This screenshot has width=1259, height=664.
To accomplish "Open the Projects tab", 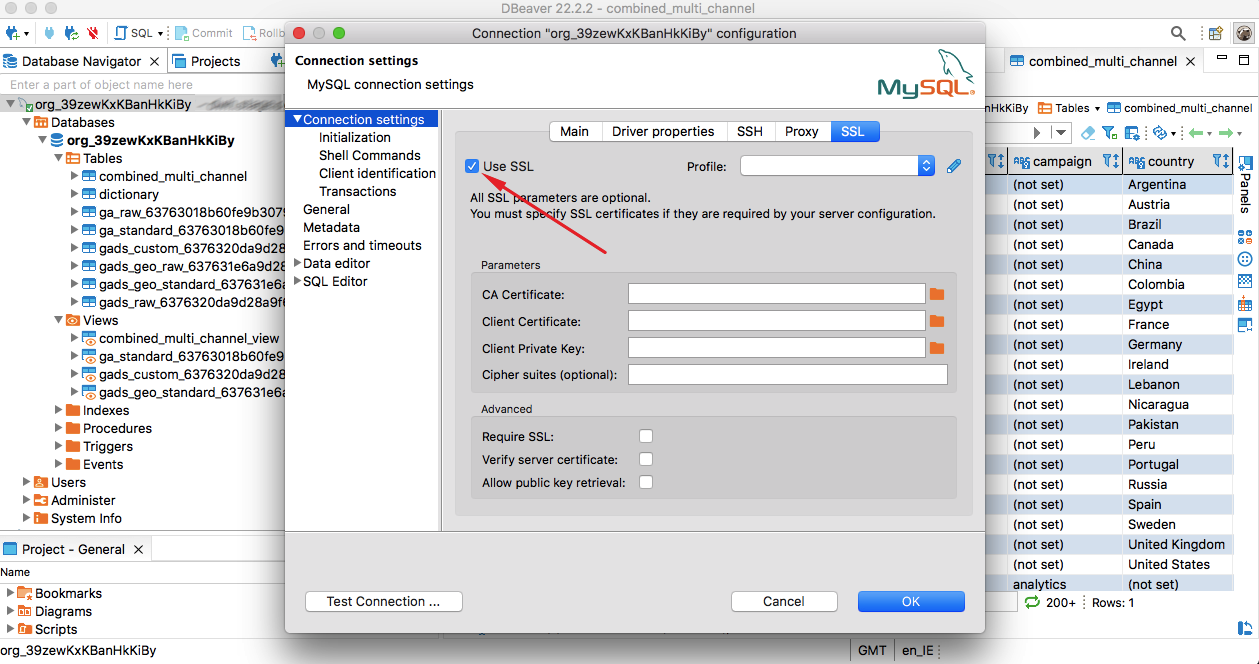I will [206, 61].
